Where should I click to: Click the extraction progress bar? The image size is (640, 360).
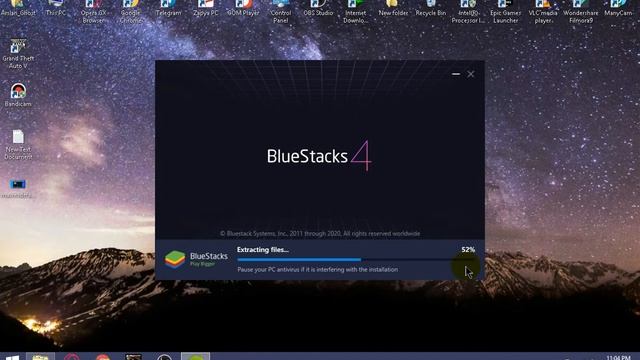pos(356,260)
